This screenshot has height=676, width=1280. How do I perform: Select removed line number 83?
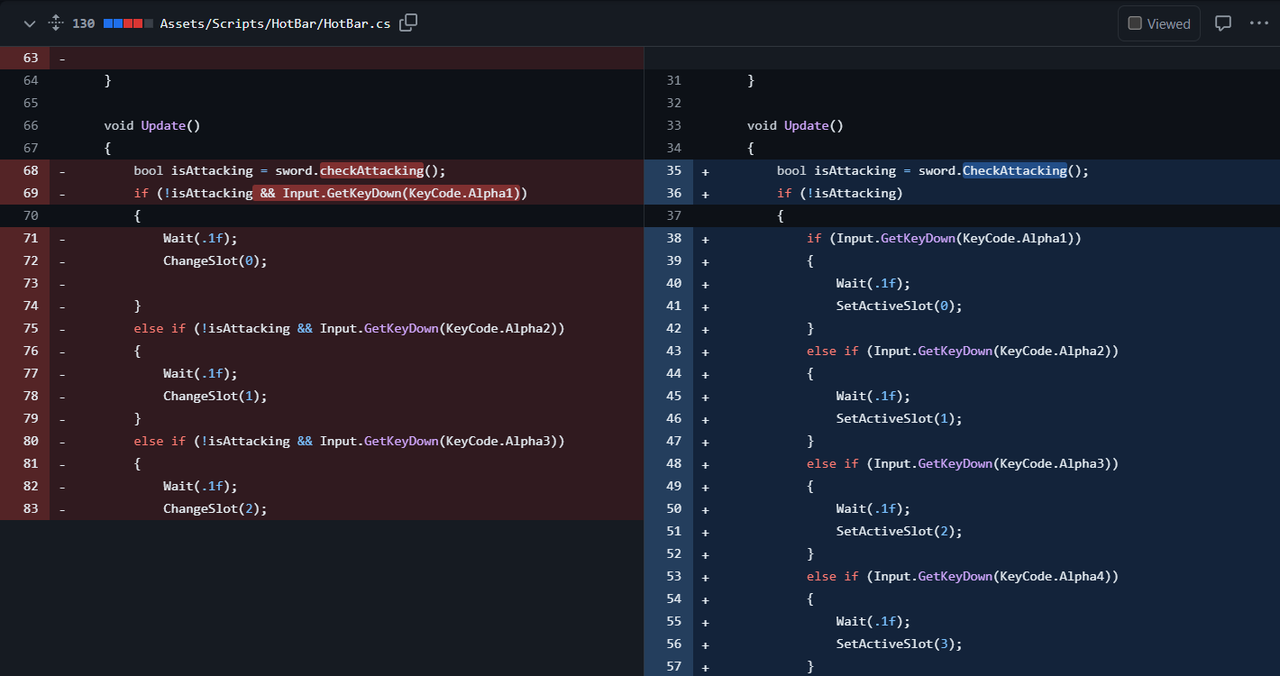coord(30,509)
